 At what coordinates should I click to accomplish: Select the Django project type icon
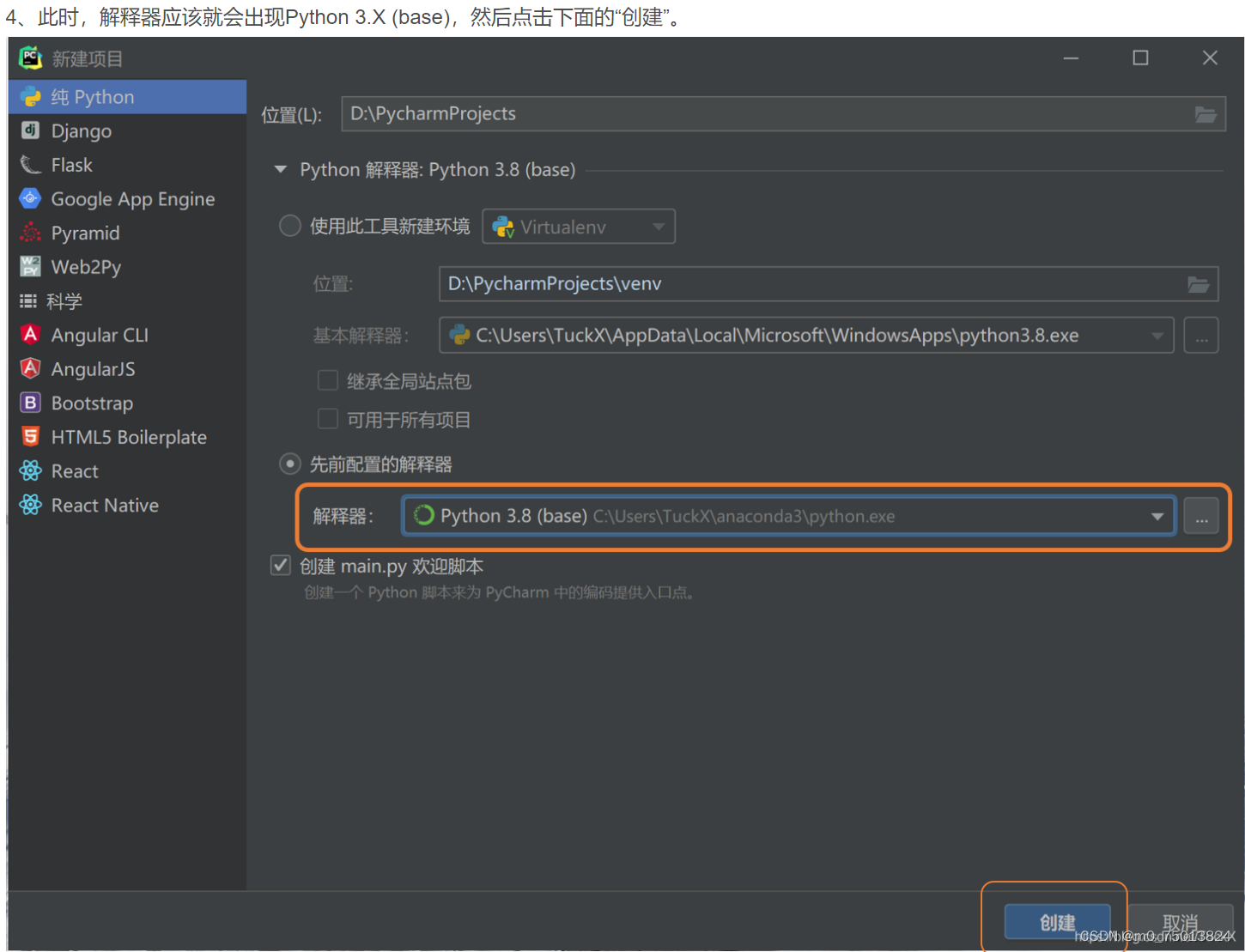tap(32, 130)
